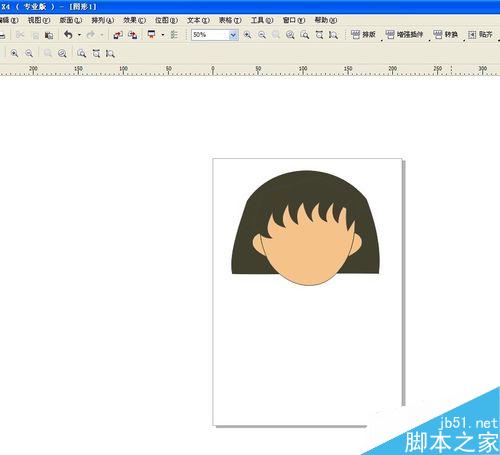Select the character's left ear shape
500x455 pixels.
pyautogui.click(x=258, y=243)
